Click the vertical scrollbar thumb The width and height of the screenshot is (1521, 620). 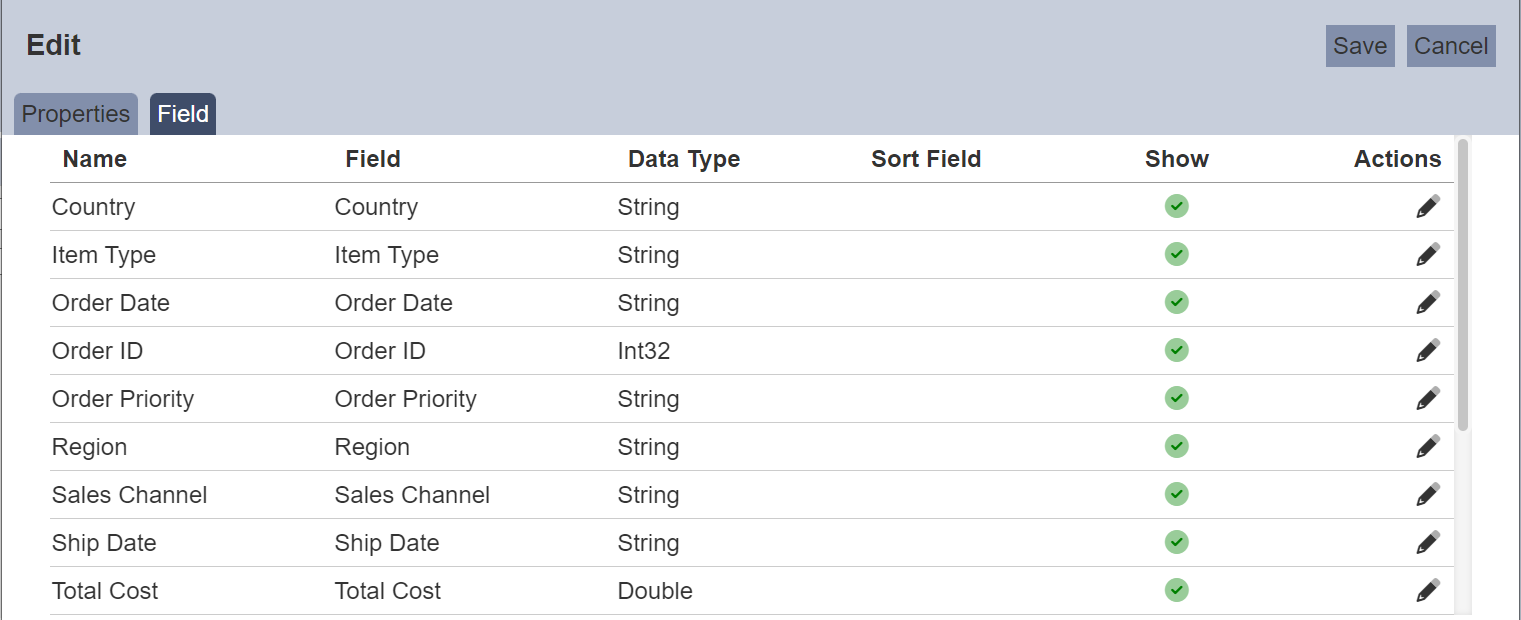1463,285
